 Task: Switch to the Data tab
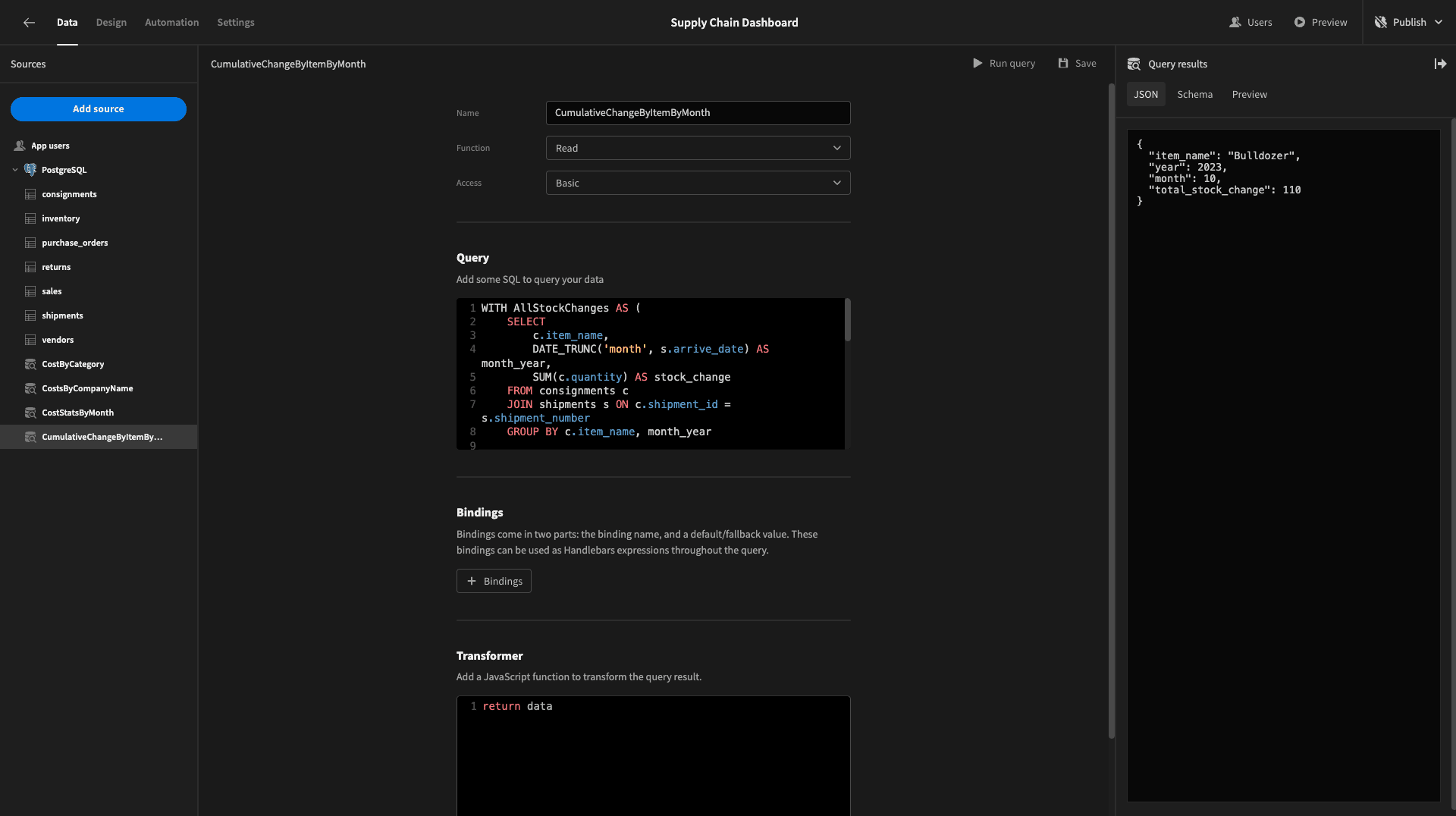point(67,23)
